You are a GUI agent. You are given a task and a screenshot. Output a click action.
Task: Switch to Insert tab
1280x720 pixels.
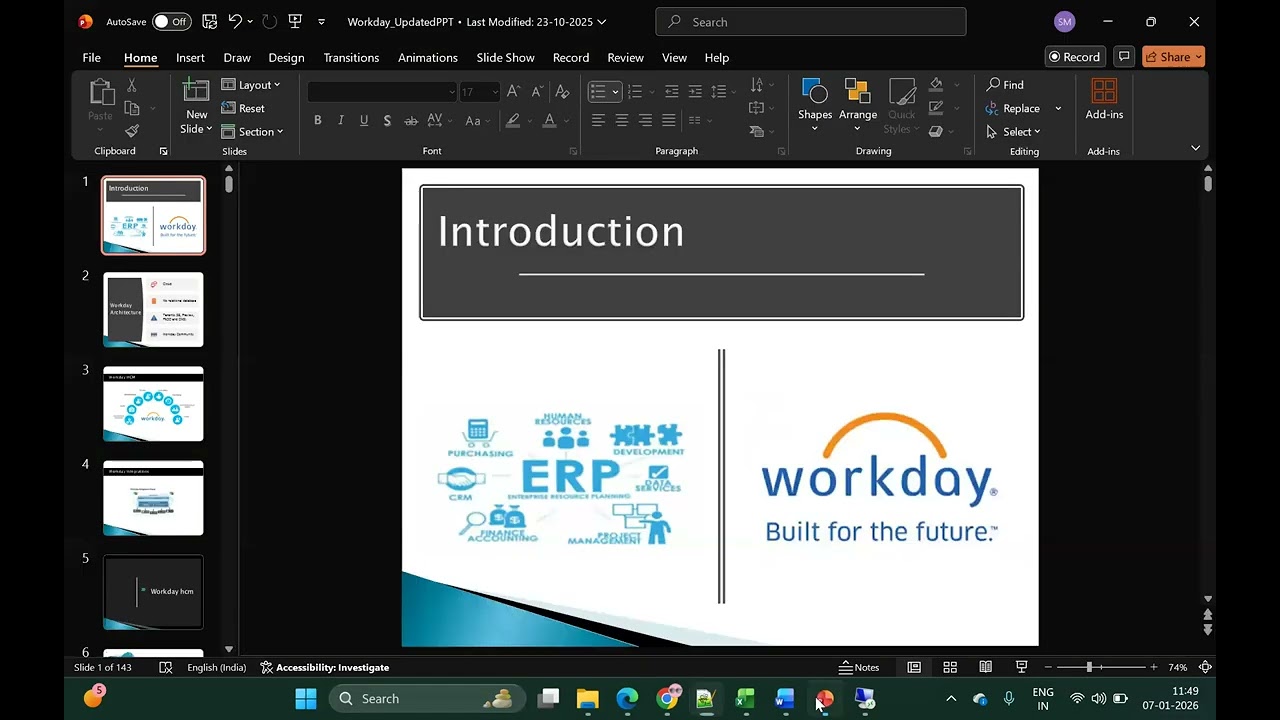[x=190, y=57]
